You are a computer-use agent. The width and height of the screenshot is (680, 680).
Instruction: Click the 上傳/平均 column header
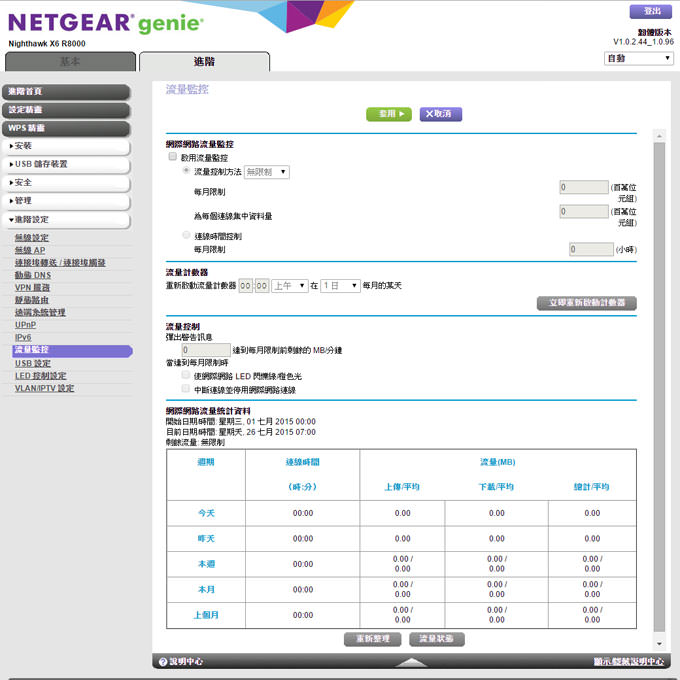click(402, 487)
